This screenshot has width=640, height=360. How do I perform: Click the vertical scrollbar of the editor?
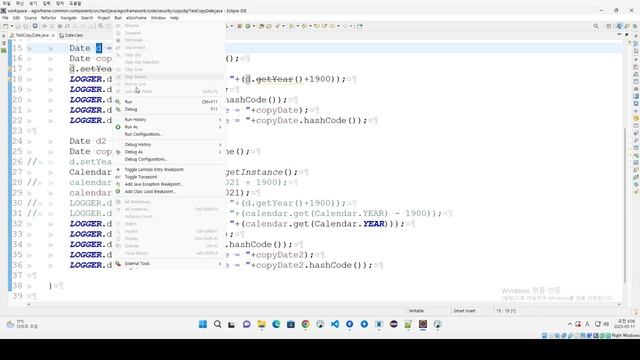tap(625, 205)
